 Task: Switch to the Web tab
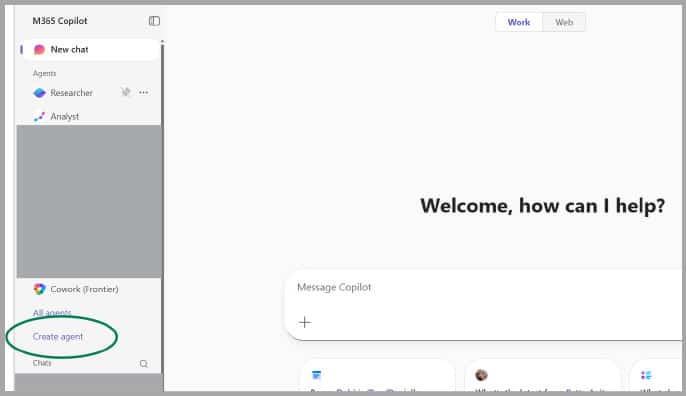click(564, 22)
